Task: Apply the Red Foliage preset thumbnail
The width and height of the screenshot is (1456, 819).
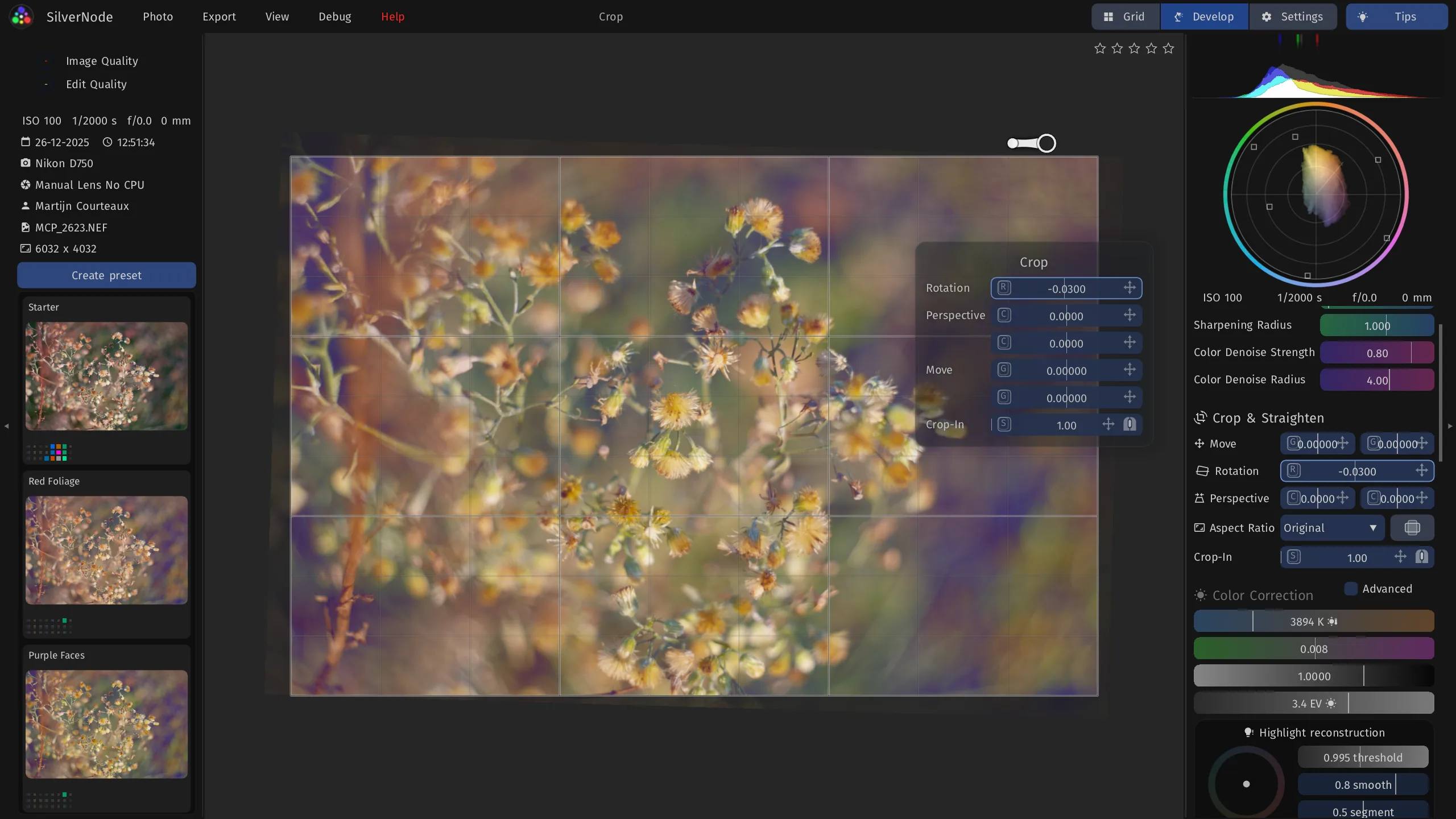Action: coord(106,550)
